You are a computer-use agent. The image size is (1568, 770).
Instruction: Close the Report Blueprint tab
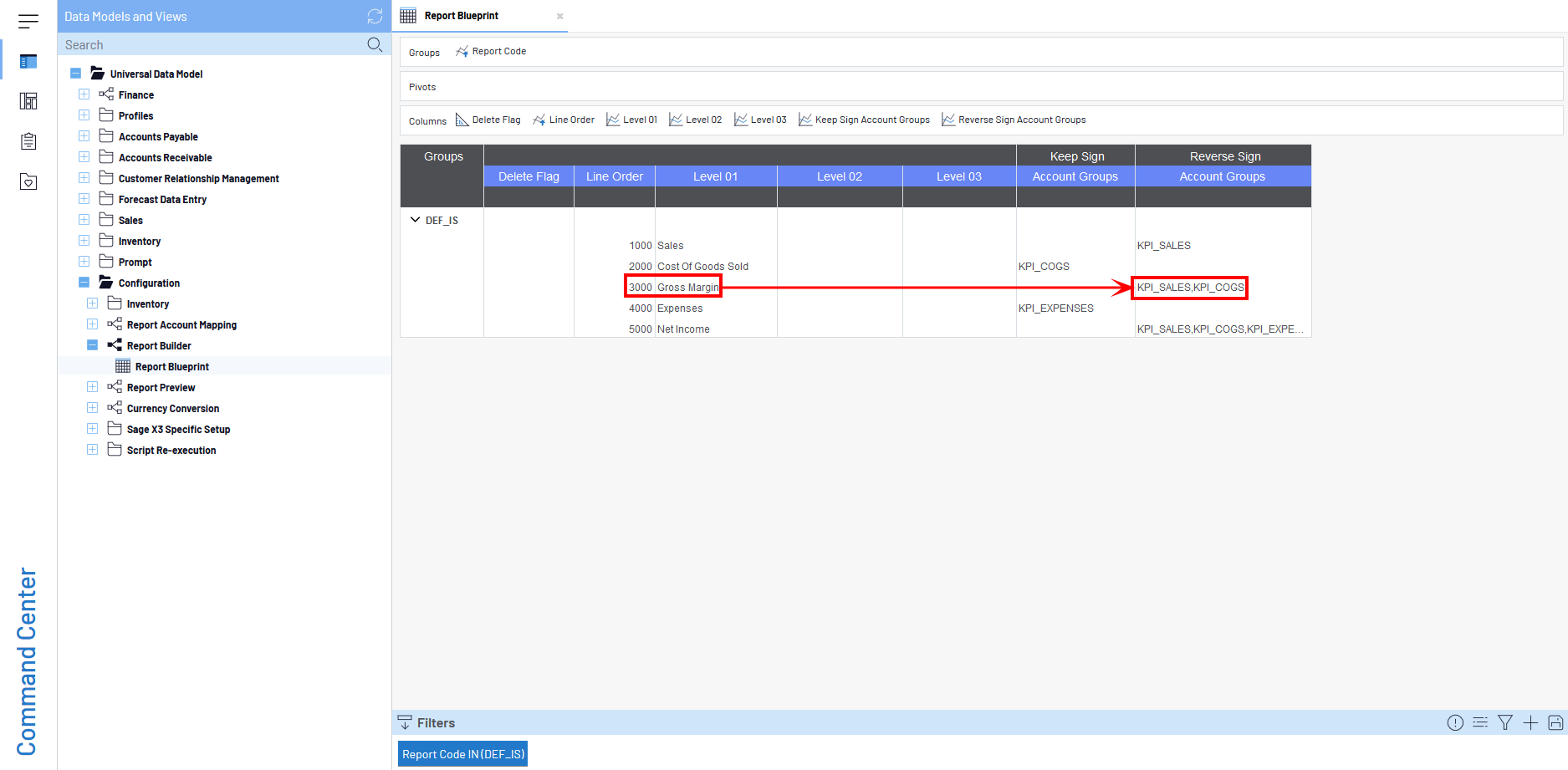pos(560,16)
